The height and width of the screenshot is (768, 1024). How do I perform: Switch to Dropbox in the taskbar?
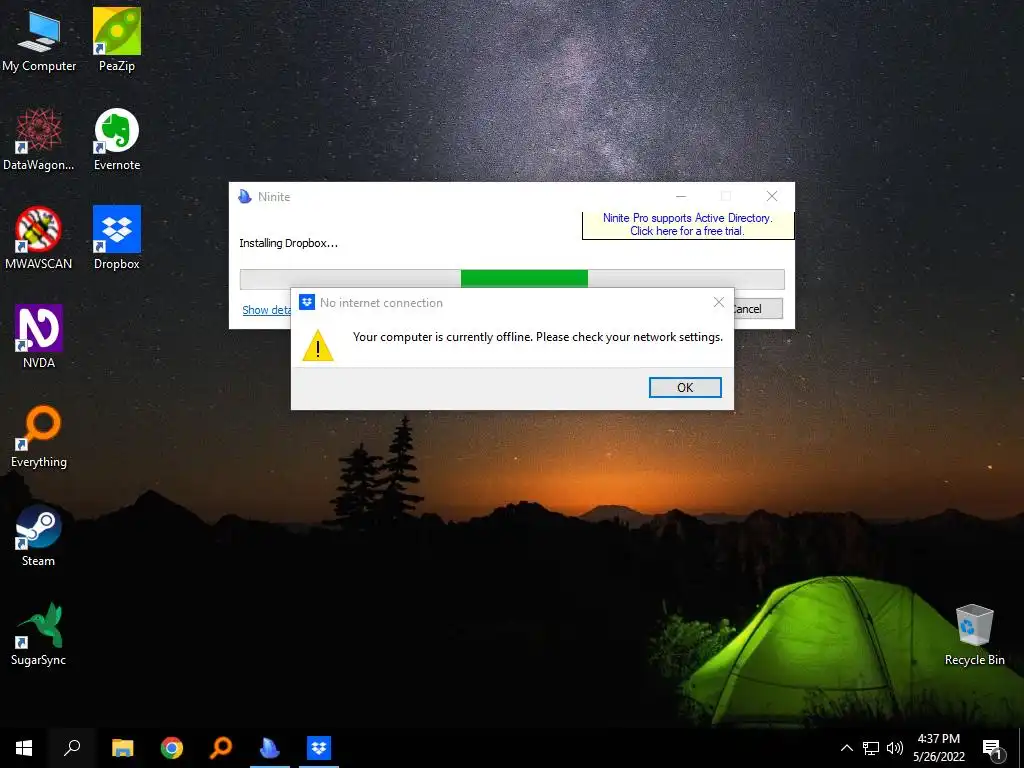pyautogui.click(x=319, y=748)
